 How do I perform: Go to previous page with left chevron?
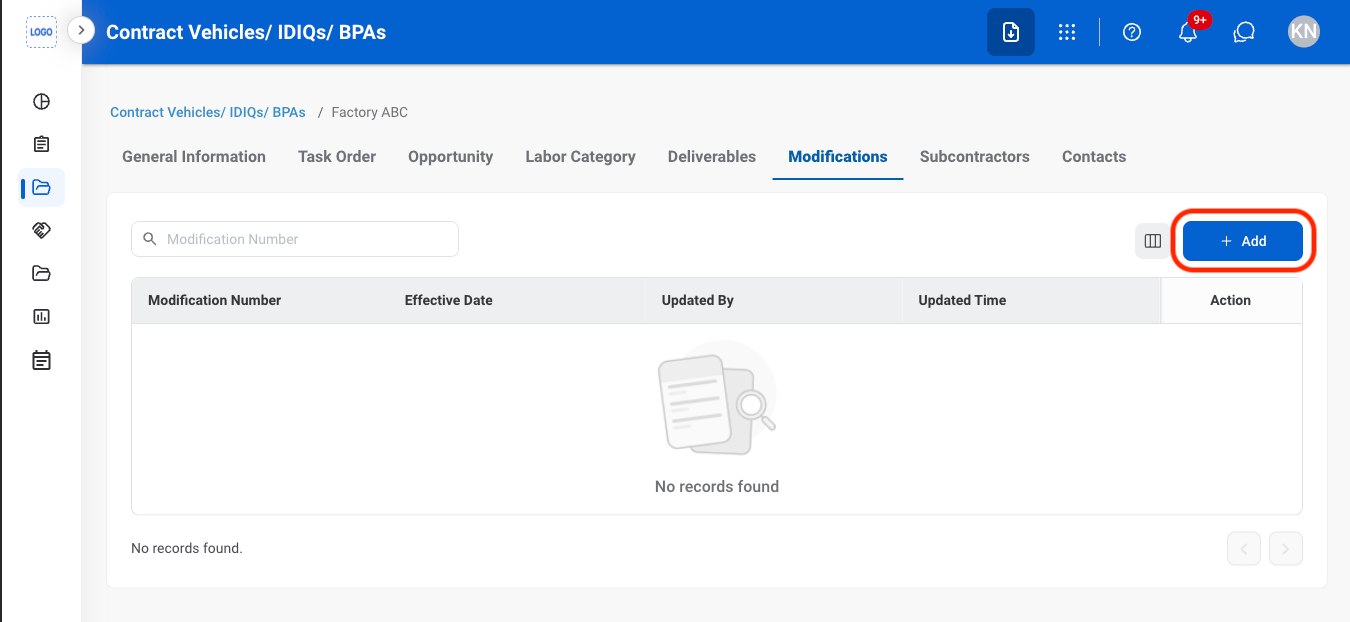[x=1244, y=548]
